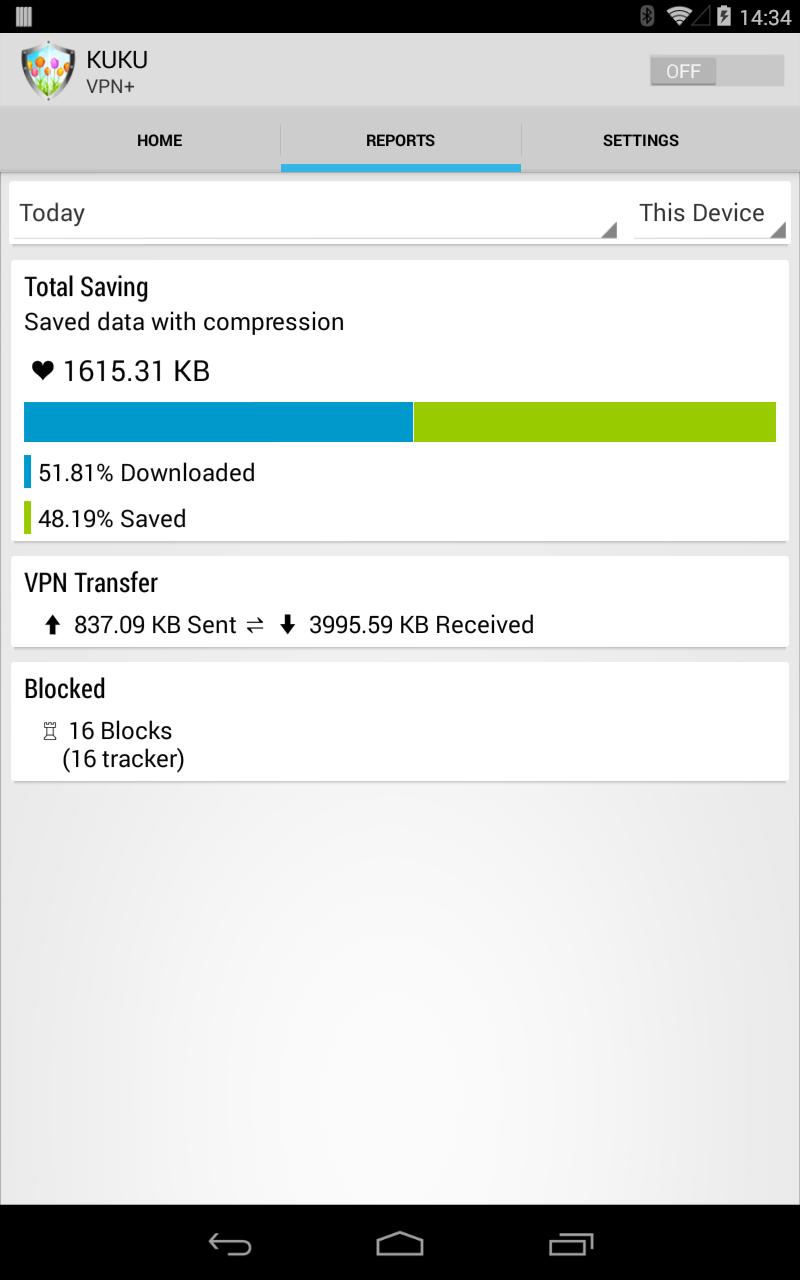Select the REPORTS tab
The width and height of the screenshot is (800, 1280).
tap(400, 140)
